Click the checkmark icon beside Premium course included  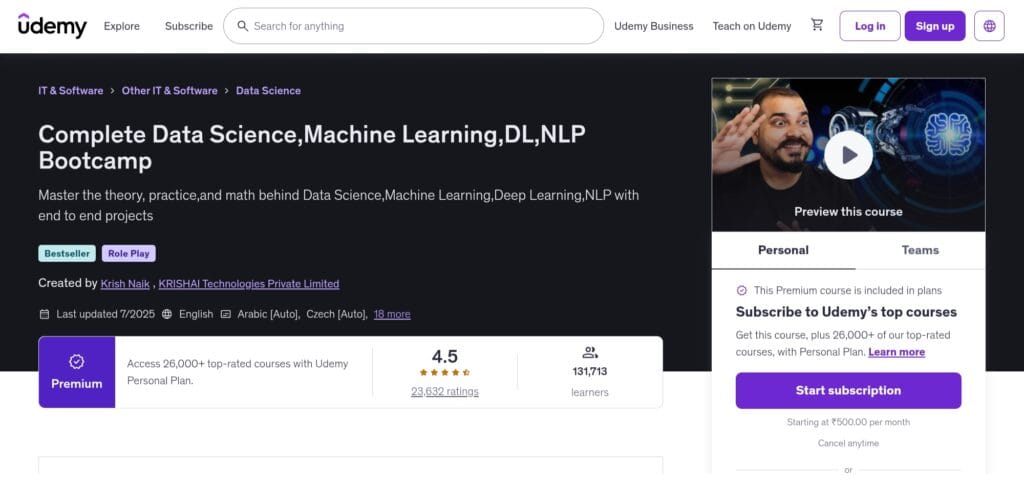741,290
